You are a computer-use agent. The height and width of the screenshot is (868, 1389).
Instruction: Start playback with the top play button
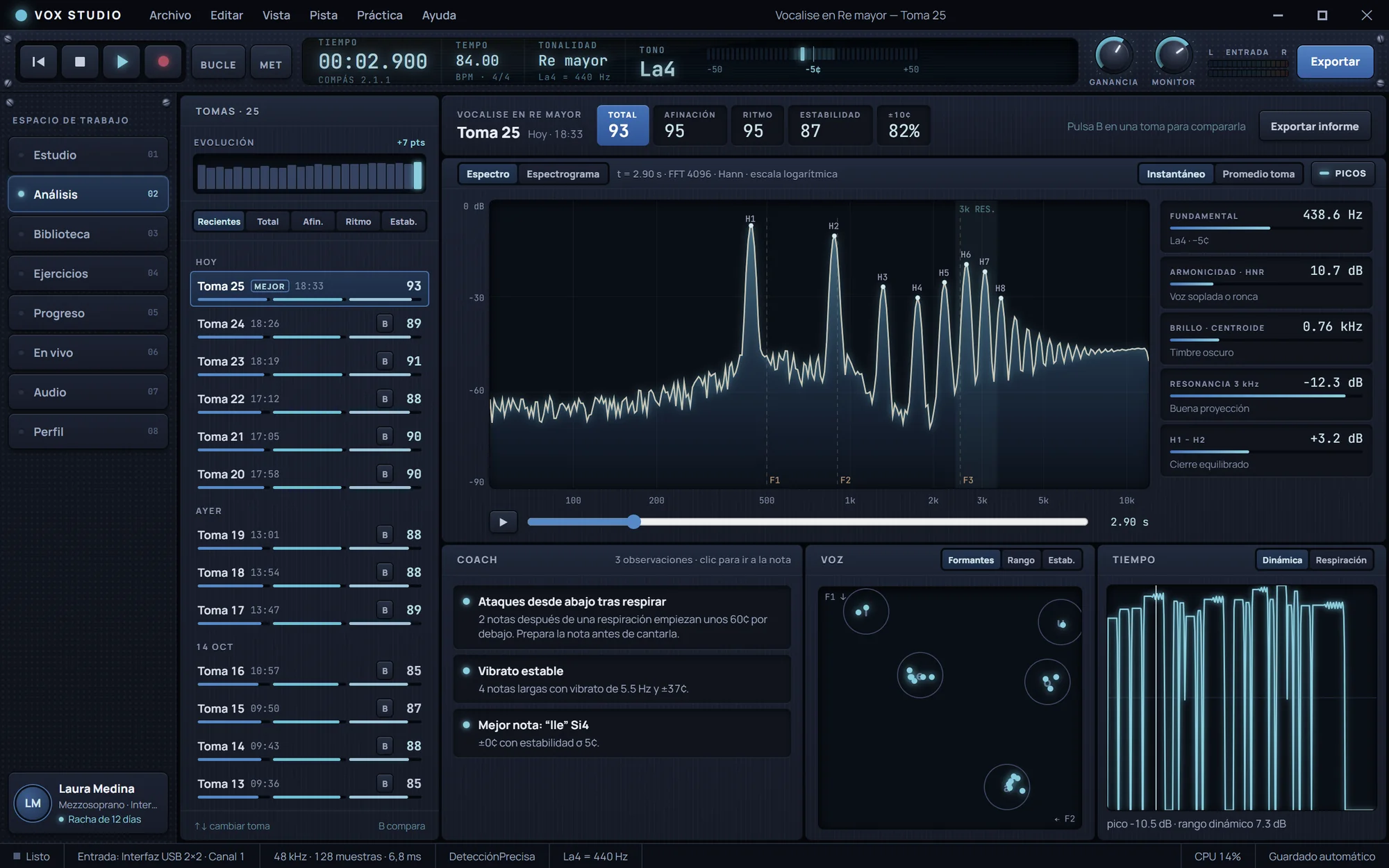(x=122, y=62)
